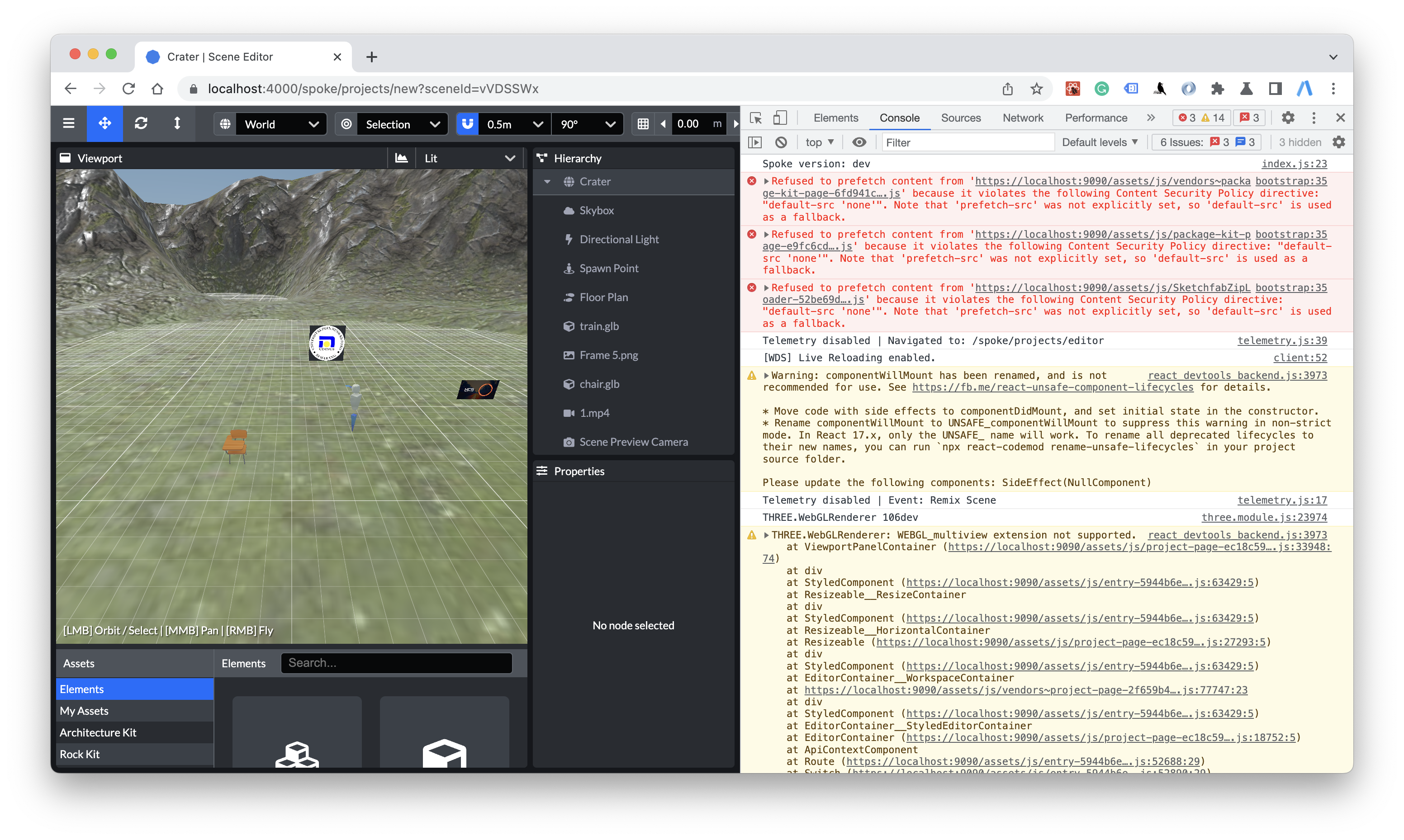1404x840 pixels.
Task: Switch to the Elements tab in assets
Action: tap(243, 662)
